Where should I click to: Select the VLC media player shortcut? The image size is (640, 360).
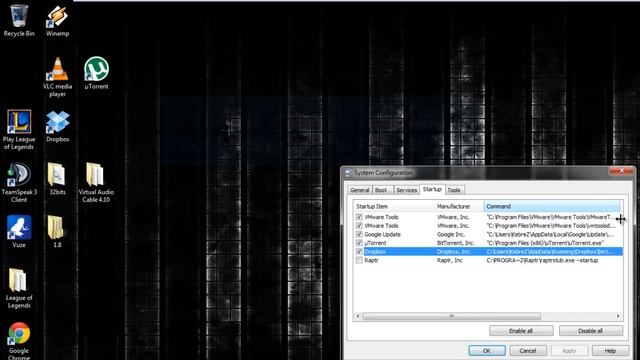click(57, 77)
